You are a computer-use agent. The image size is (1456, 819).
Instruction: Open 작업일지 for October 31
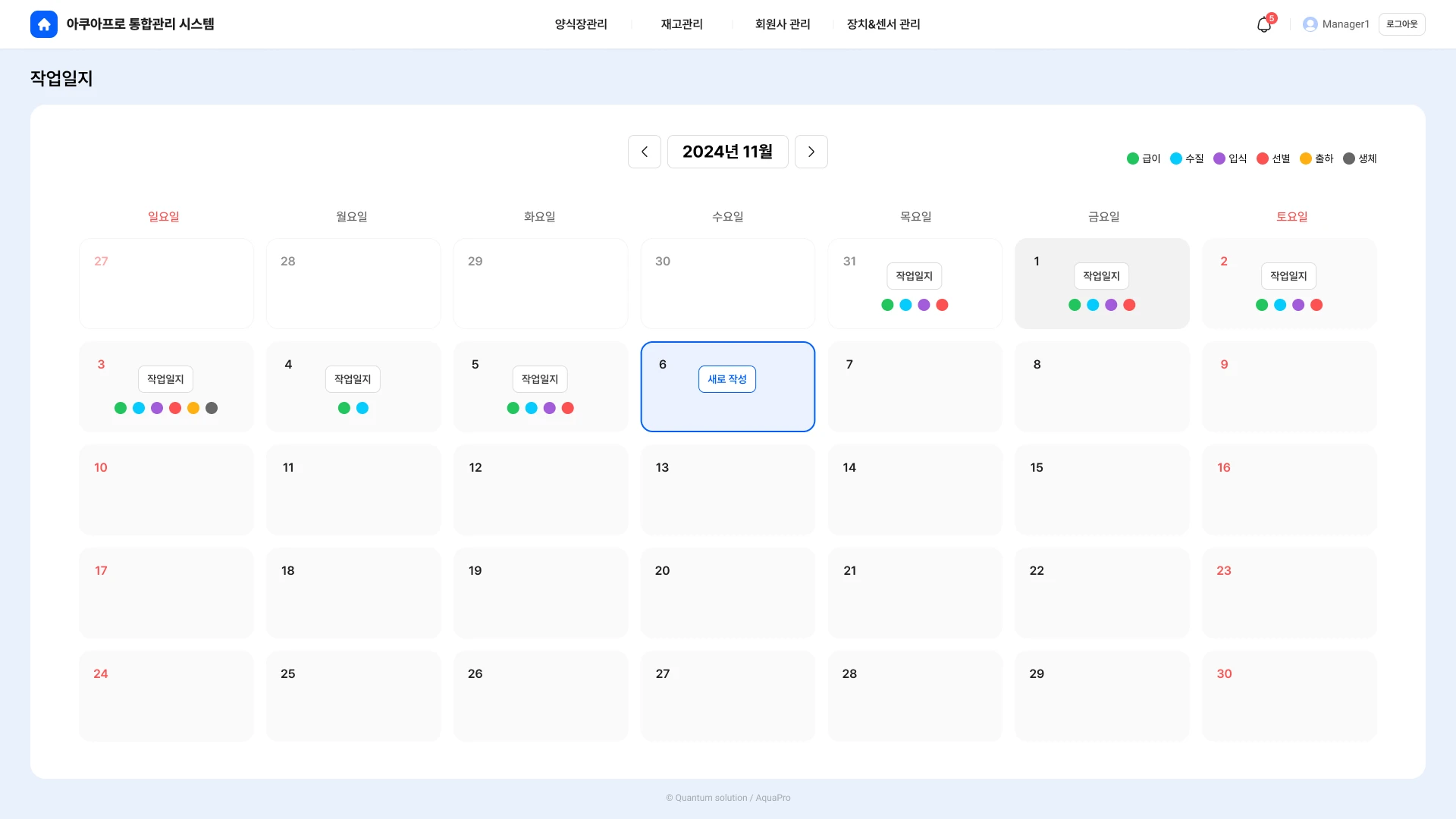(x=915, y=276)
